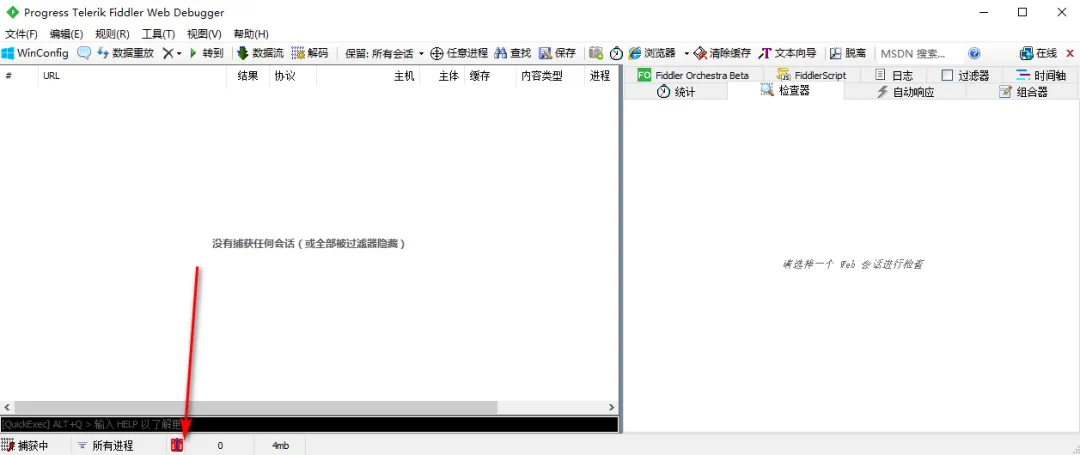Open the 视图(V) menu
The height and width of the screenshot is (455, 1080).
(205, 34)
